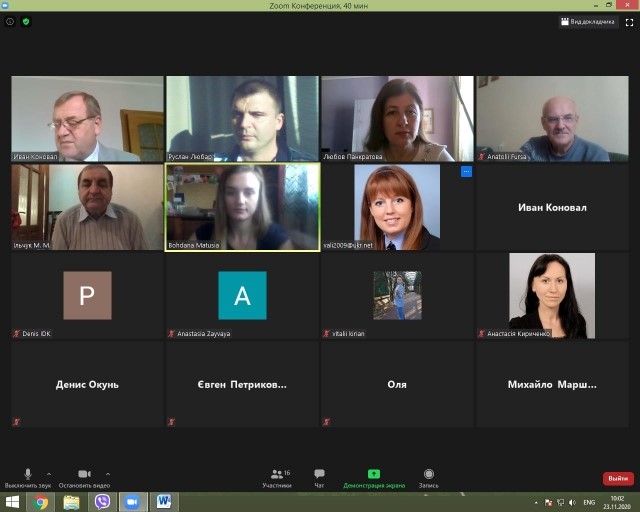Image resolution: width=640 pixels, height=512 pixels.
Task: Open Viber from the taskbar
Action: coord(102,502)
